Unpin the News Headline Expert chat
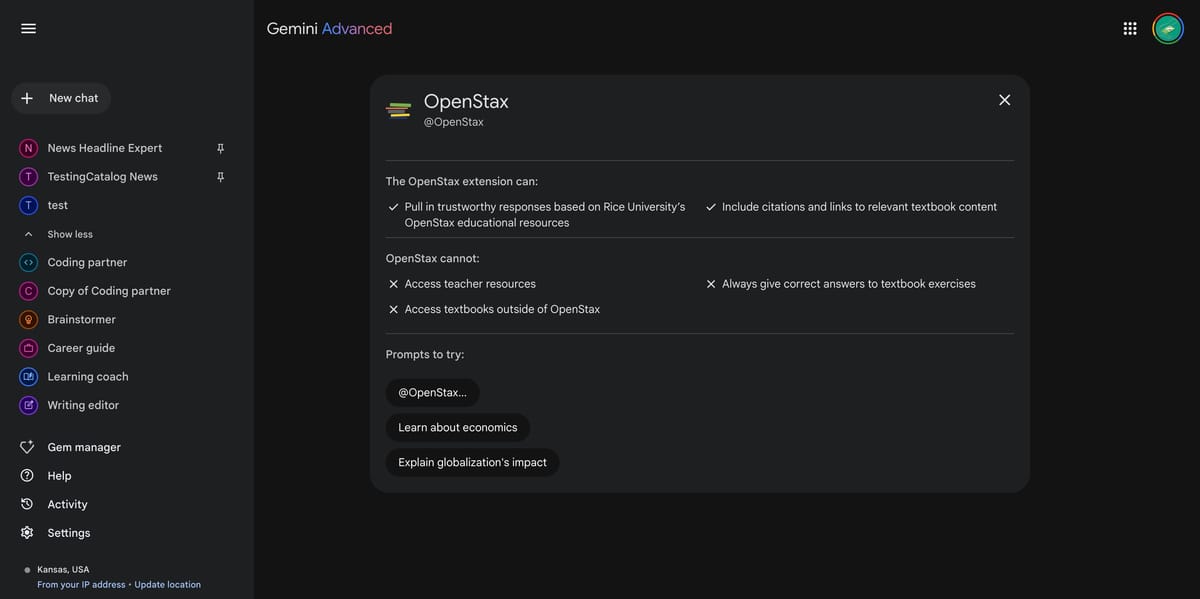Viewport: 1200px width, 599px height. 219,146
